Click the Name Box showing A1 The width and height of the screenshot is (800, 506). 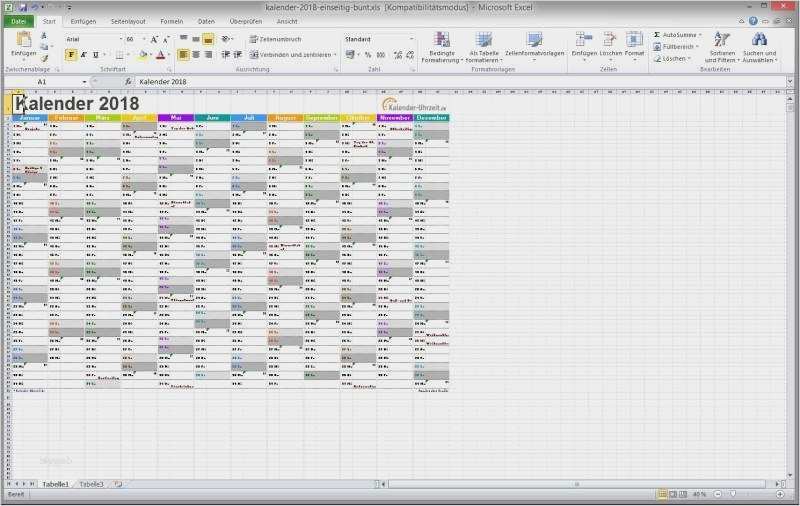pyautogui.click(x=45, y=82)
